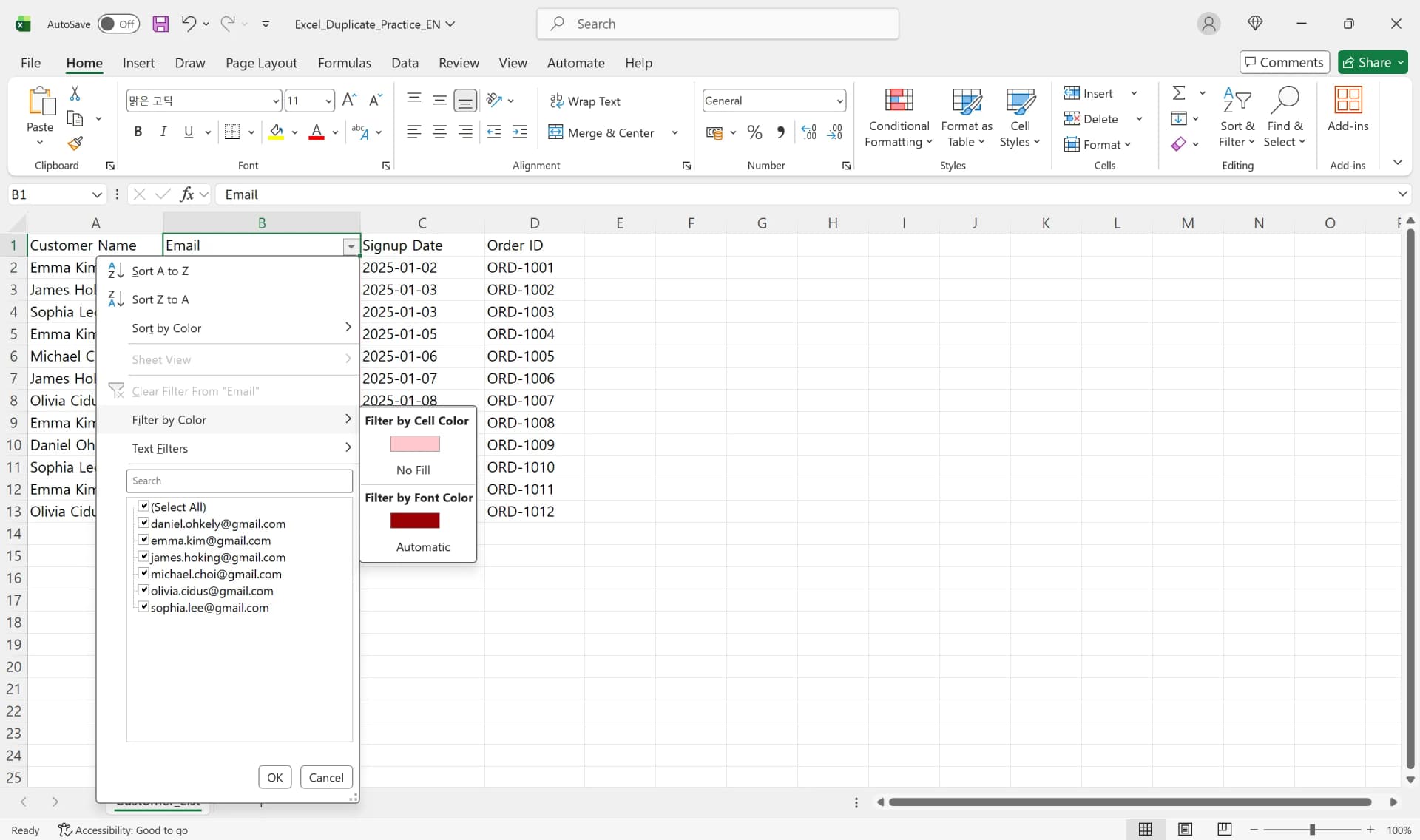
Task: Switch to the Data ribbon tab
Action: click(405, 63)
